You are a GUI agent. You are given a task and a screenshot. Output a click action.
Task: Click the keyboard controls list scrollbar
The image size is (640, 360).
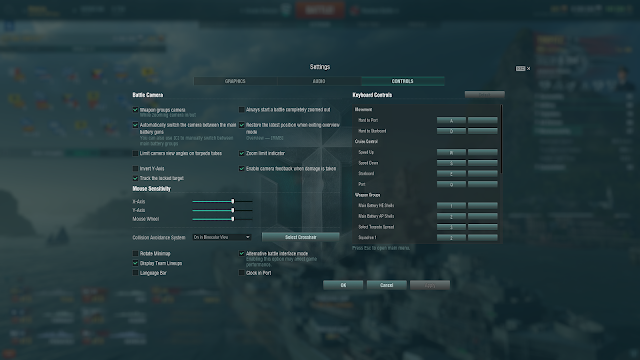(501, 139)
